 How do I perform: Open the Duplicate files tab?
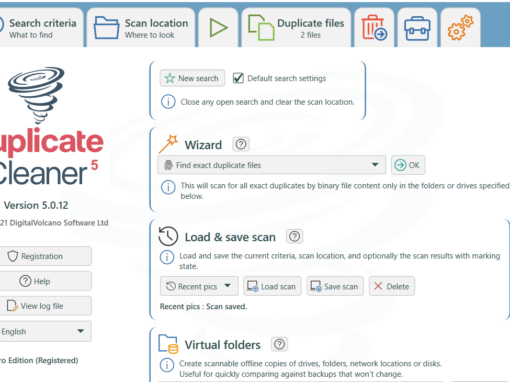tap(296, 28)
